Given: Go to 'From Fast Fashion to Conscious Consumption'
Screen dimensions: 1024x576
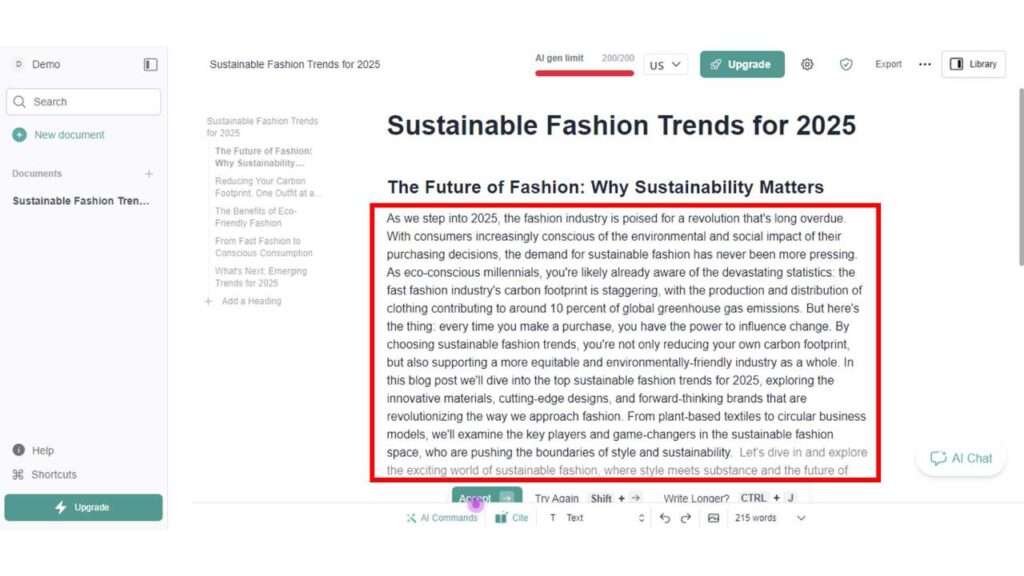Looking at the screenshot, I should [263, 247].
